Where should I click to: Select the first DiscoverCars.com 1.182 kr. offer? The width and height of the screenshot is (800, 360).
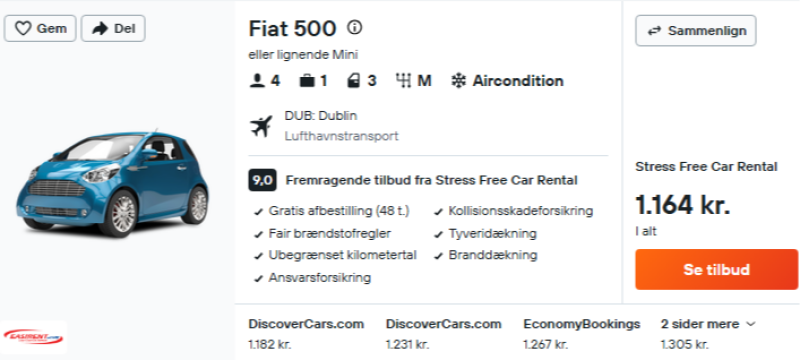coord(306,334)
